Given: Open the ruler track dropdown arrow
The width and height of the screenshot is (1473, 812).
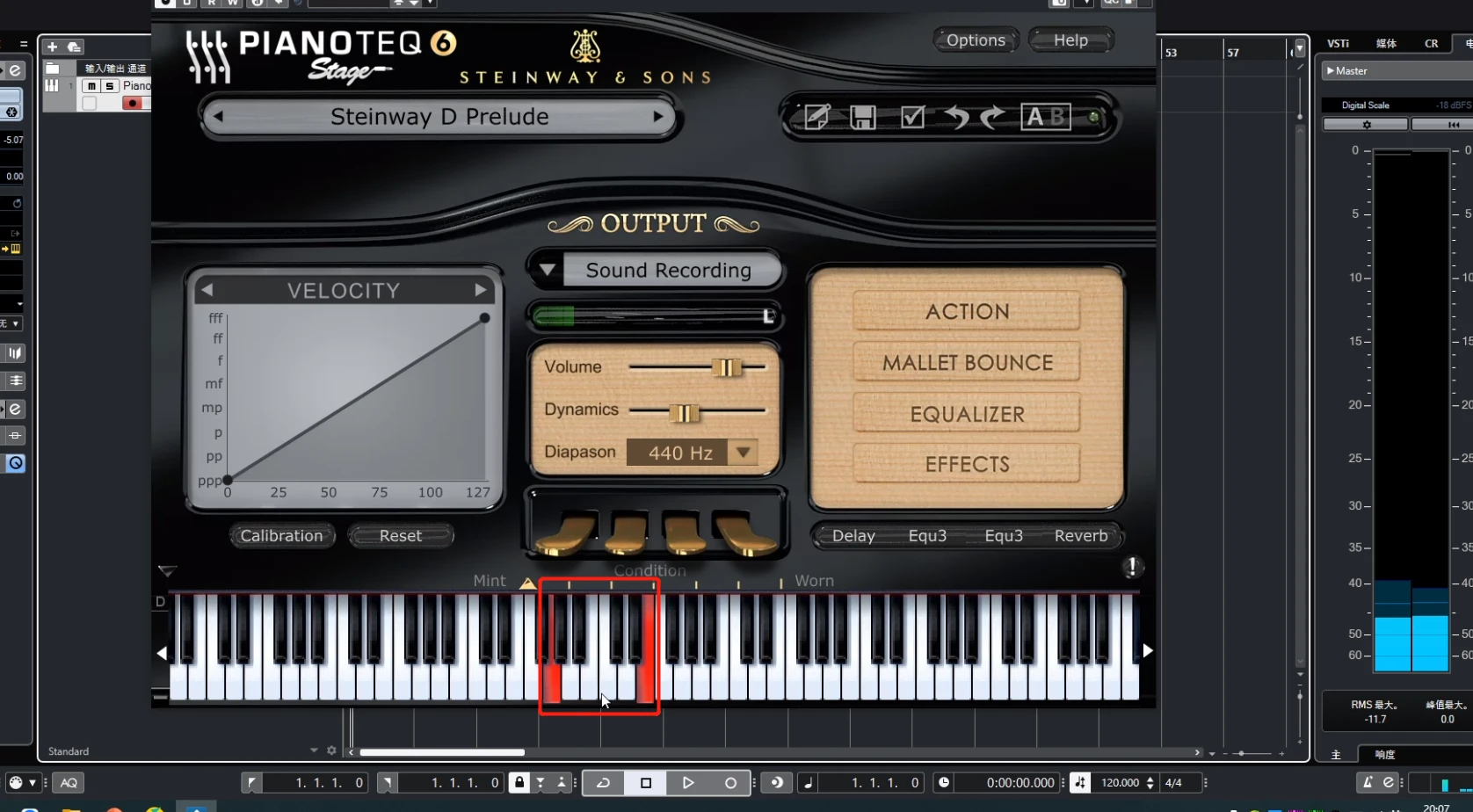Looking at the screenshot, I should click(1300, 48).
